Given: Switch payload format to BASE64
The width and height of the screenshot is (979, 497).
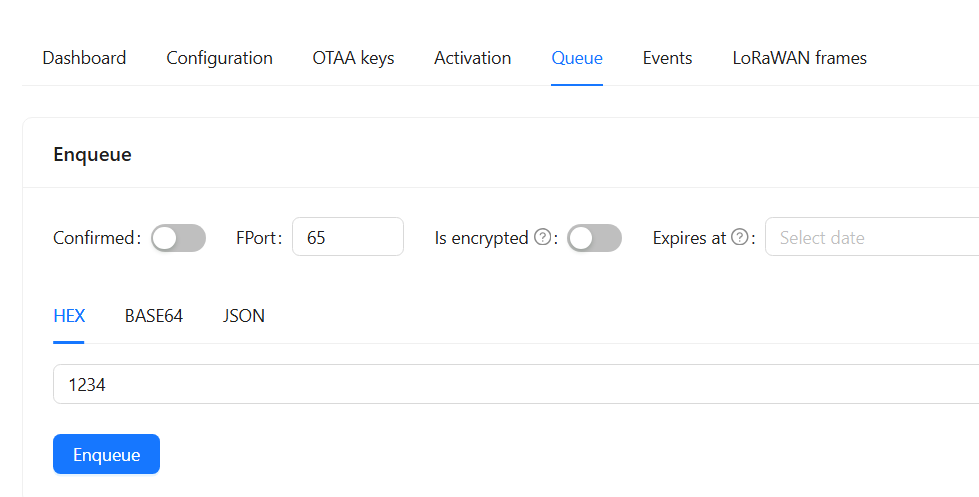Looking at the screenshot, I should pyautogui.click(x=154, y=316).
